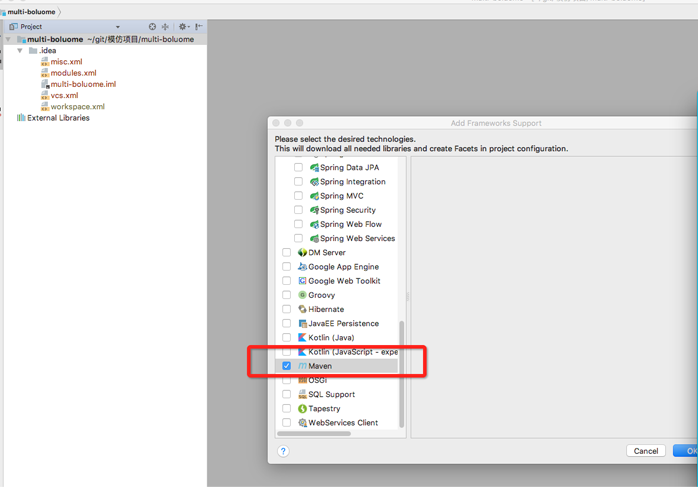Enable DM Server checkbox
This screenshot has width=698, height=487.
pos(287,252)
